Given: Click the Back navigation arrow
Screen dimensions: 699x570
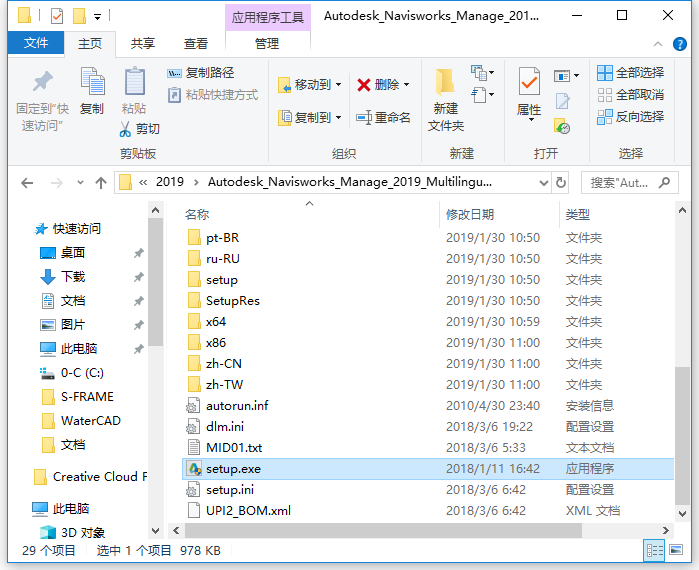Looking at the screenshot, I should [x=27, y=183].
